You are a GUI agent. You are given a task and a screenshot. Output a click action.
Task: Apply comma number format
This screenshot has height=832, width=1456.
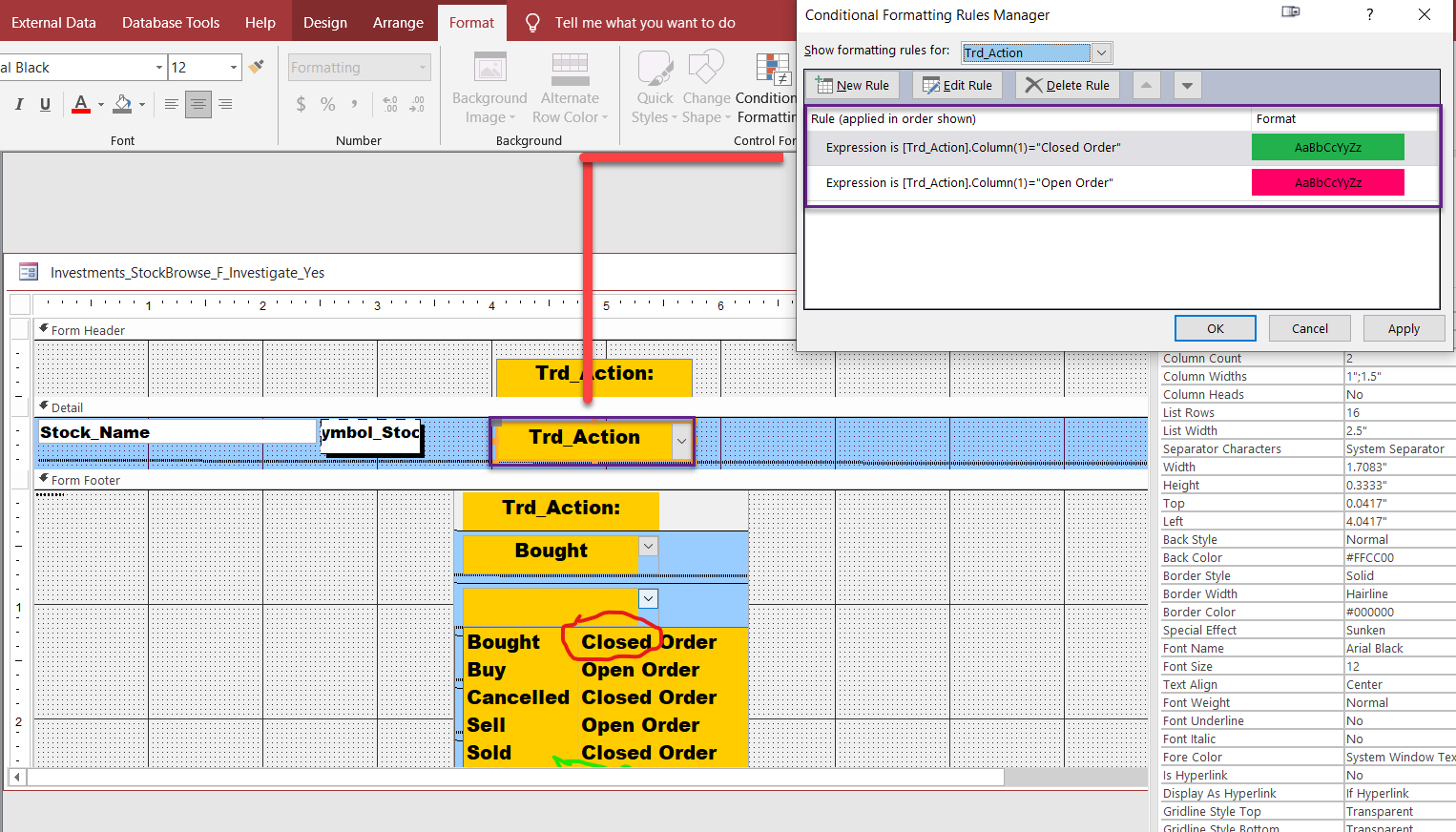[354, 104]
